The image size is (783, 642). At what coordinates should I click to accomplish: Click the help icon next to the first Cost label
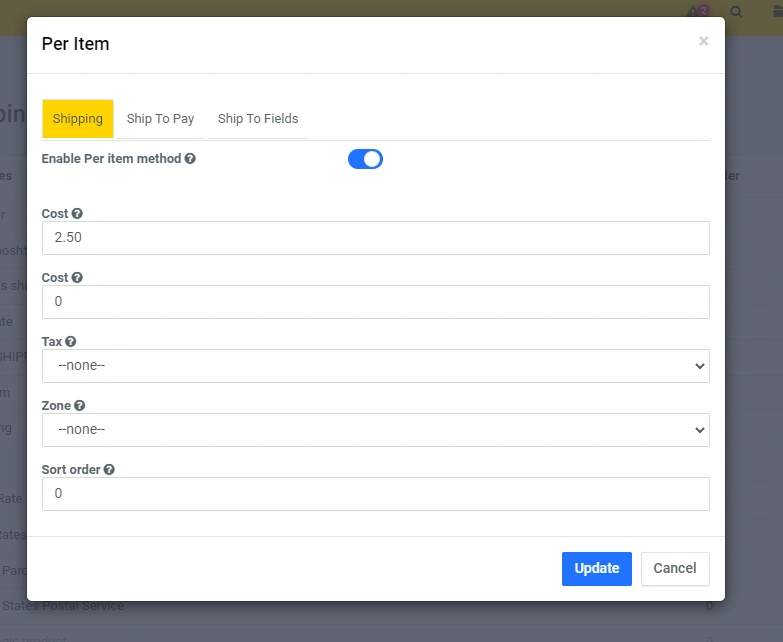coord(77,214)
